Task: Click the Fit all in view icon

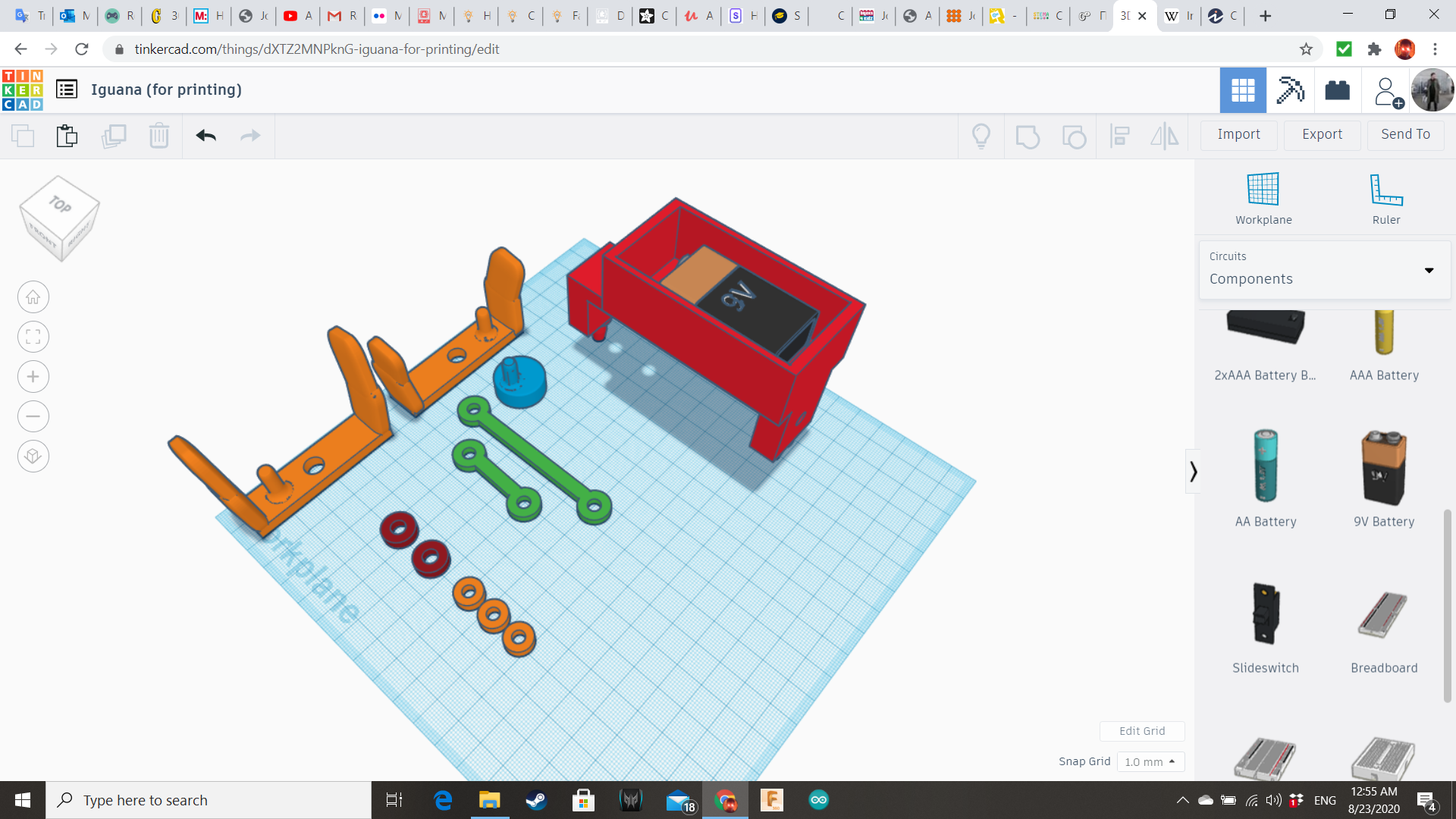Action: tap(33, 337)
